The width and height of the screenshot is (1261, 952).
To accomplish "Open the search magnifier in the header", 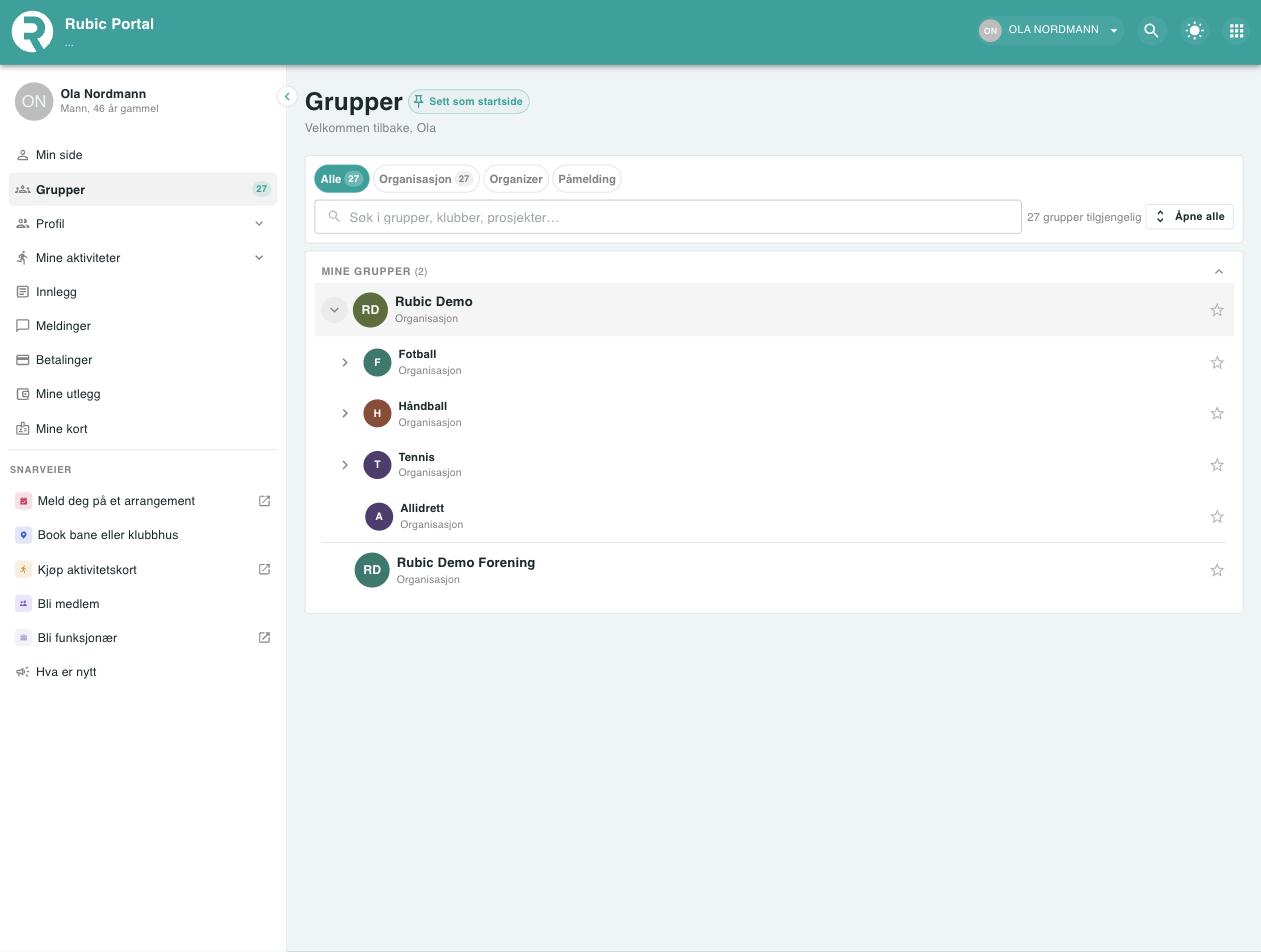I will 1151,31.
